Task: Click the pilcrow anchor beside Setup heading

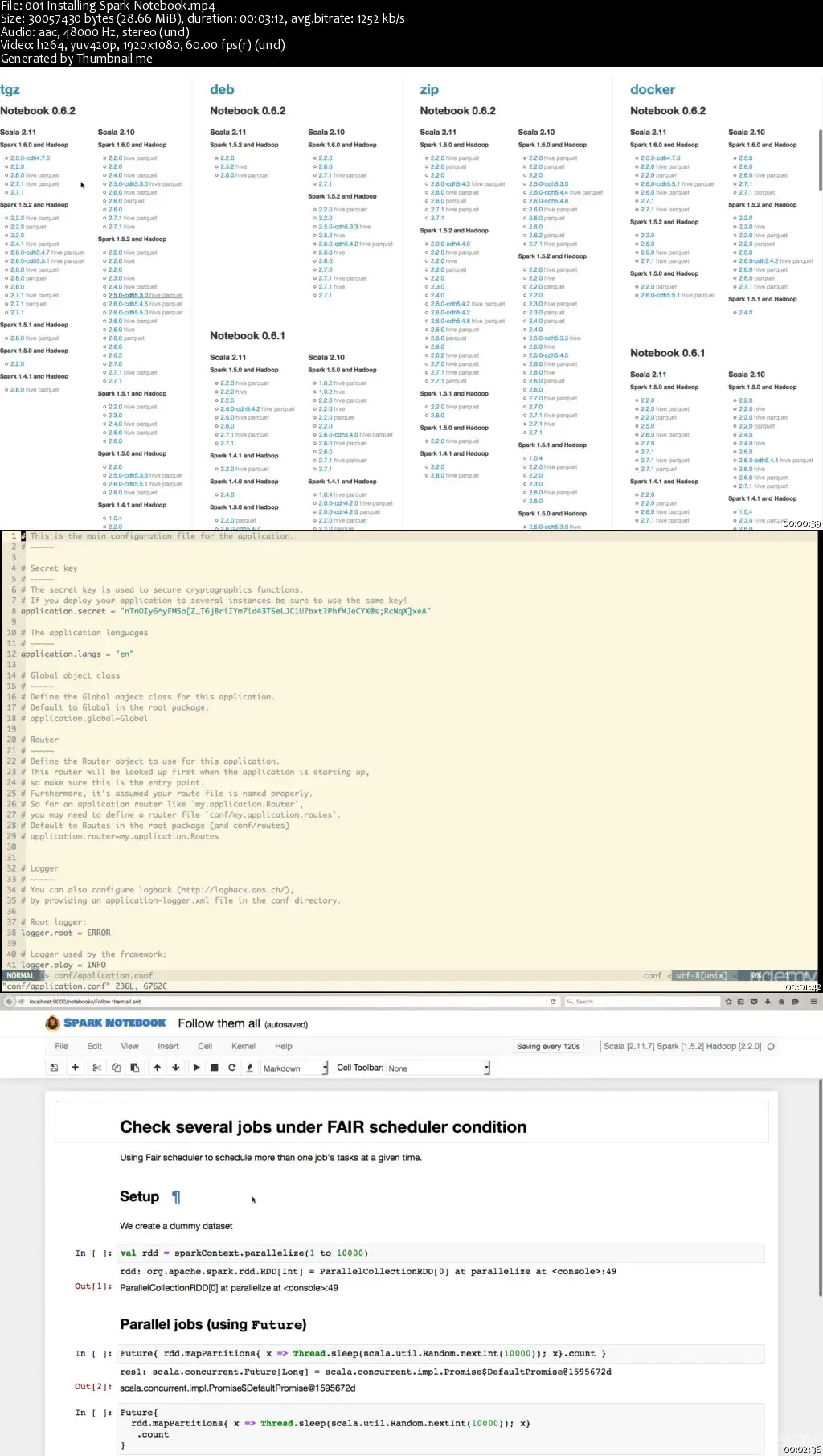Action: 176,1197
